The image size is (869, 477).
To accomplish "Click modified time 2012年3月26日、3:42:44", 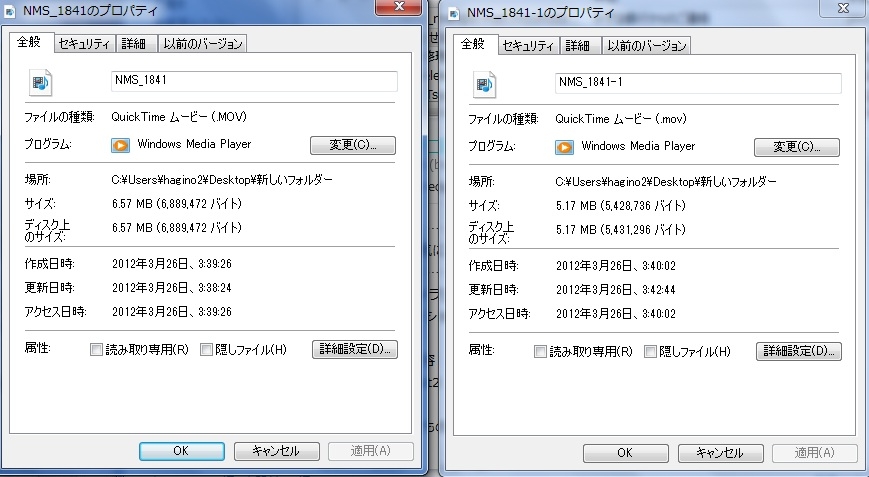I will coord(616,290).
